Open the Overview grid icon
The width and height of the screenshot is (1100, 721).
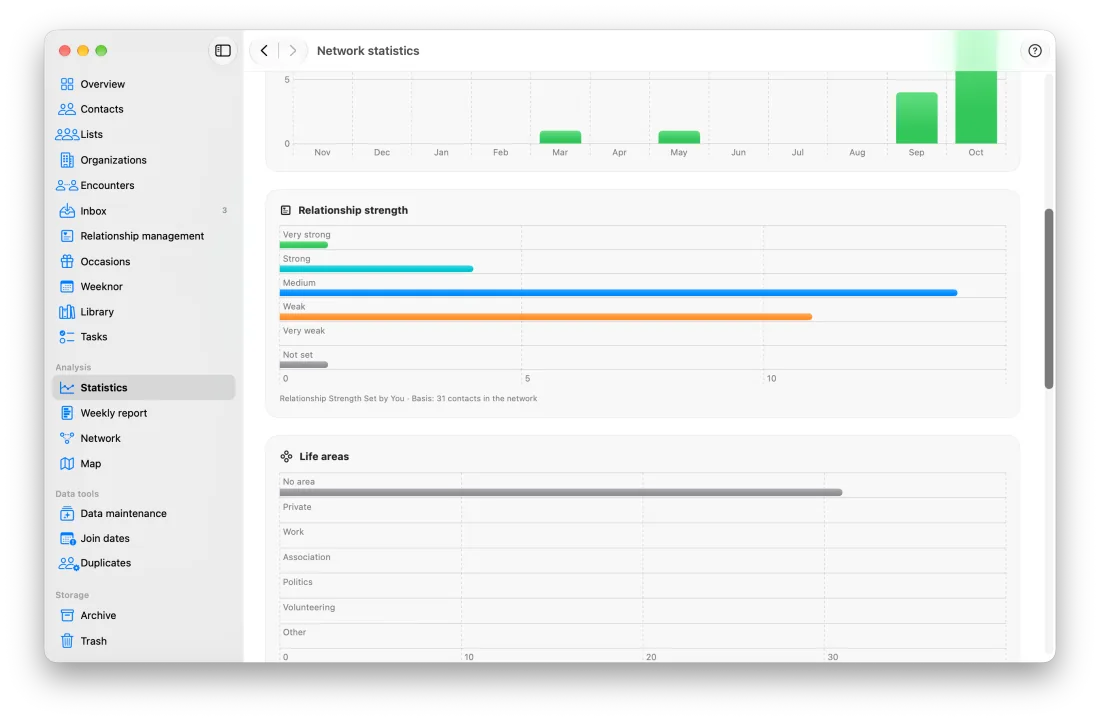coord(67,84)
